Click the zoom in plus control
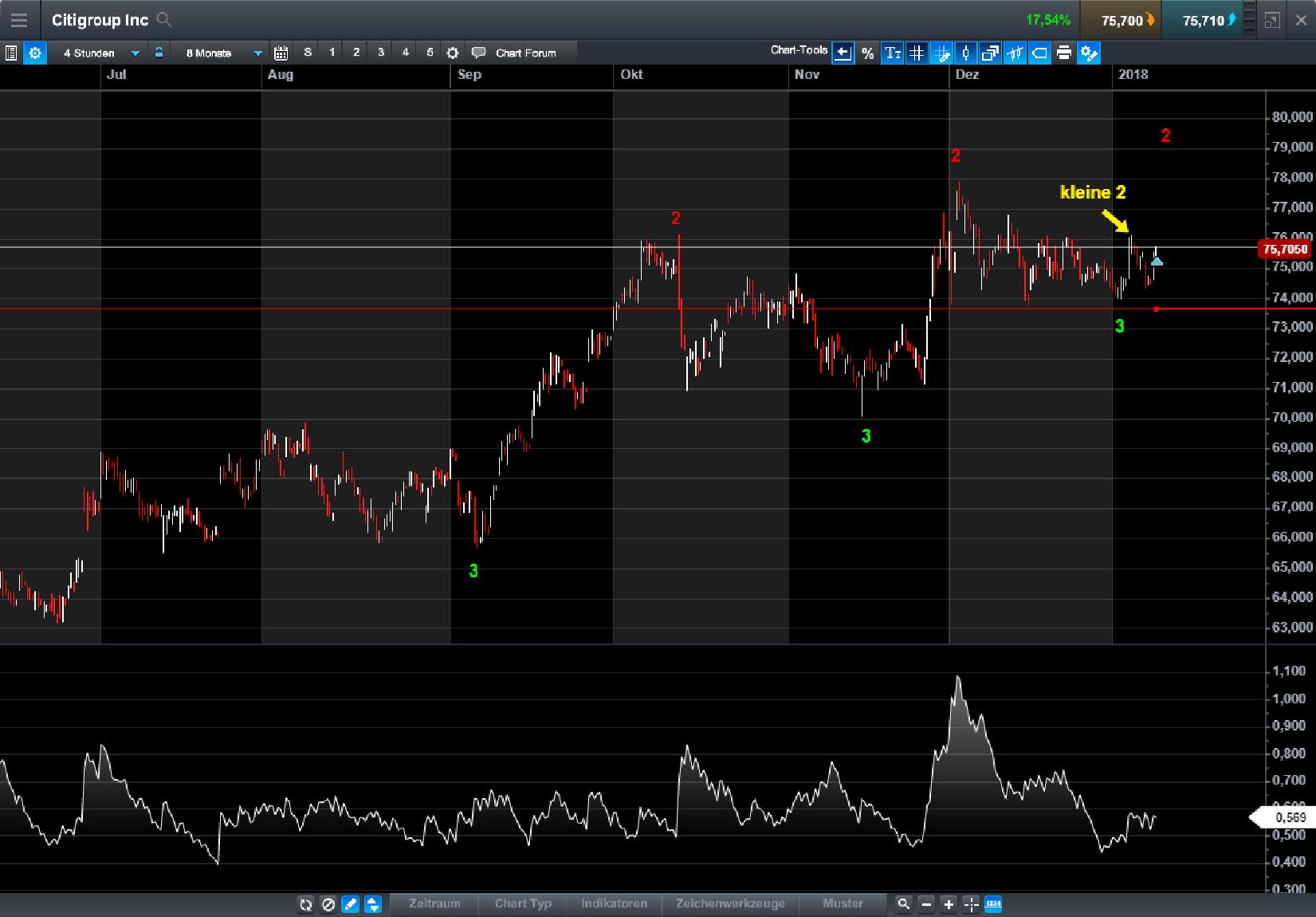This screenshot has height=917, width=1316. coord(949,904)
